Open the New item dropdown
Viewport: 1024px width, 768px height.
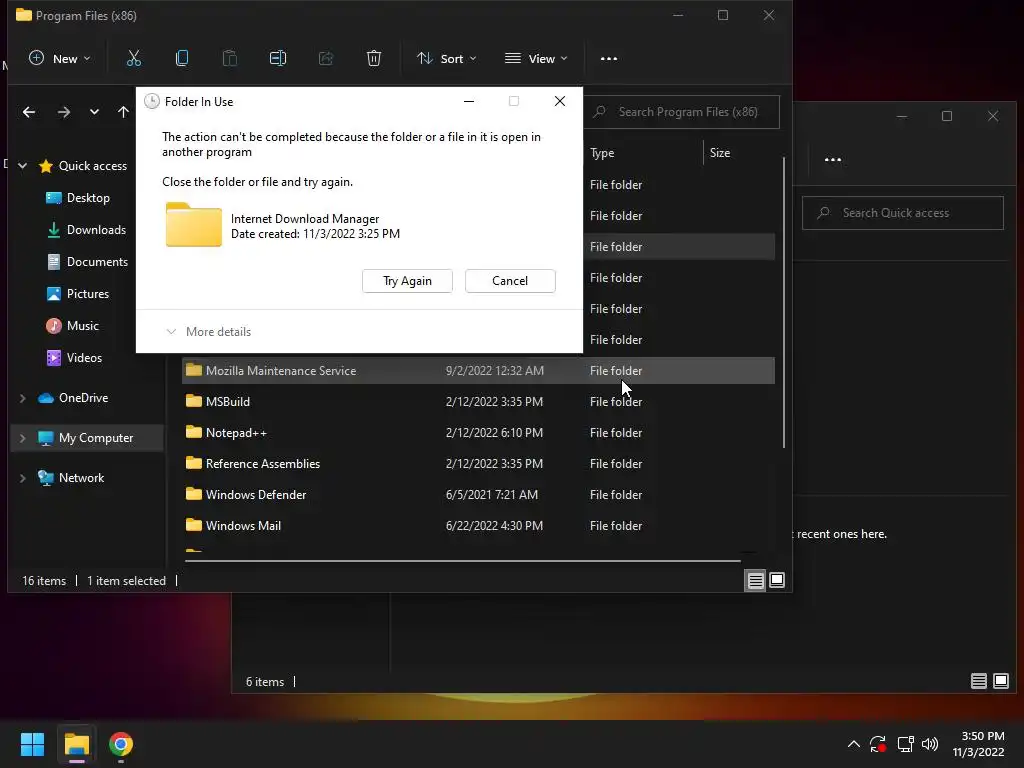(x=59, y=59)
